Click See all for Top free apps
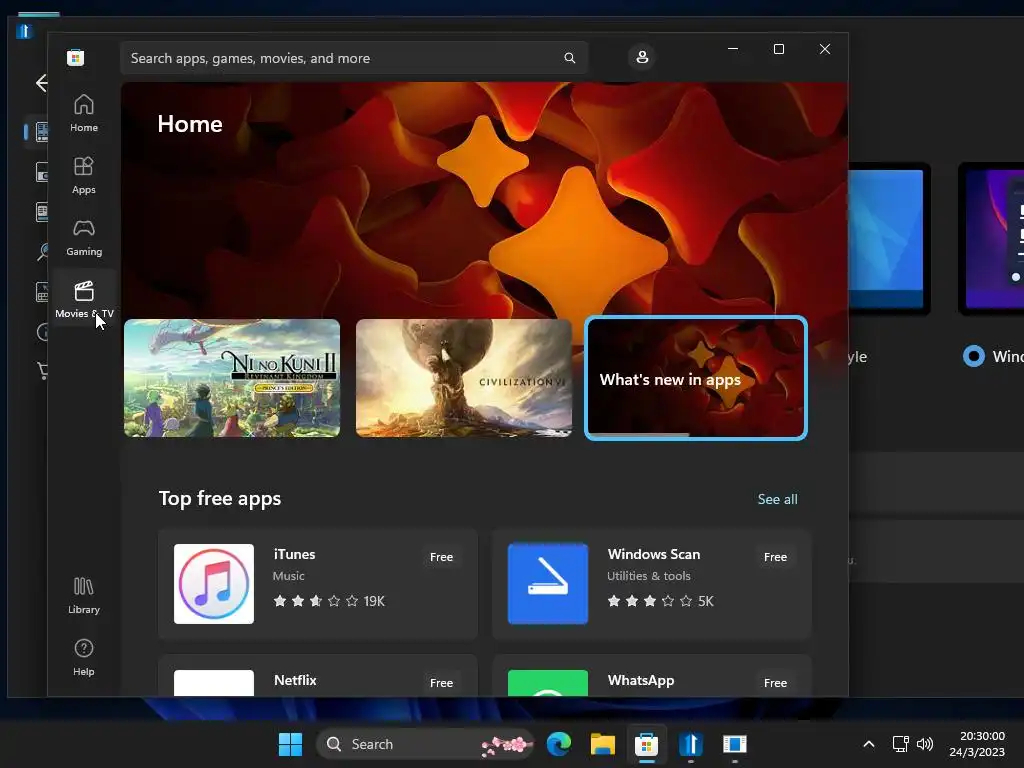1024x768 pixels. click(x=777, y=499)
